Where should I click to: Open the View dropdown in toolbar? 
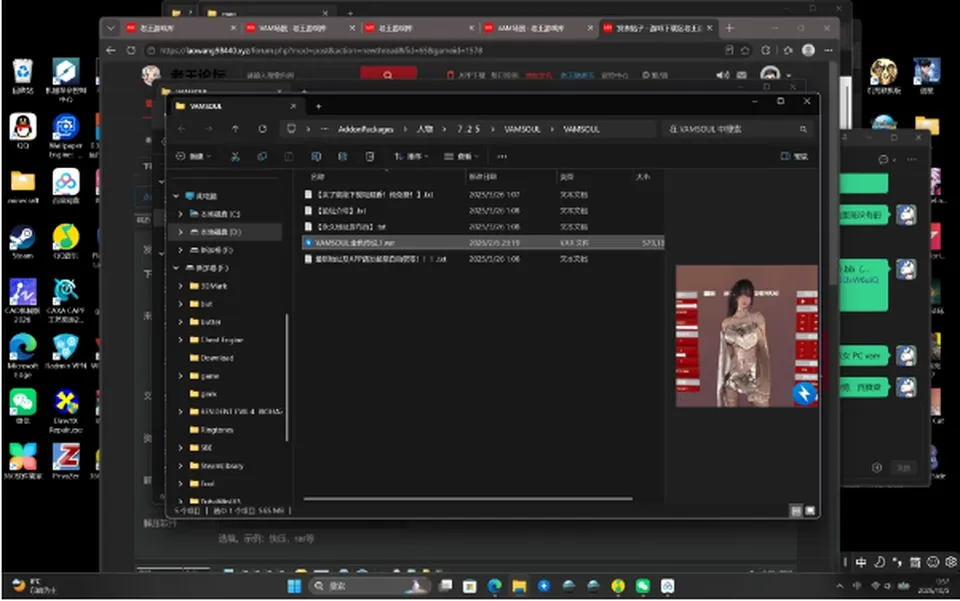(x=461, y=157)
